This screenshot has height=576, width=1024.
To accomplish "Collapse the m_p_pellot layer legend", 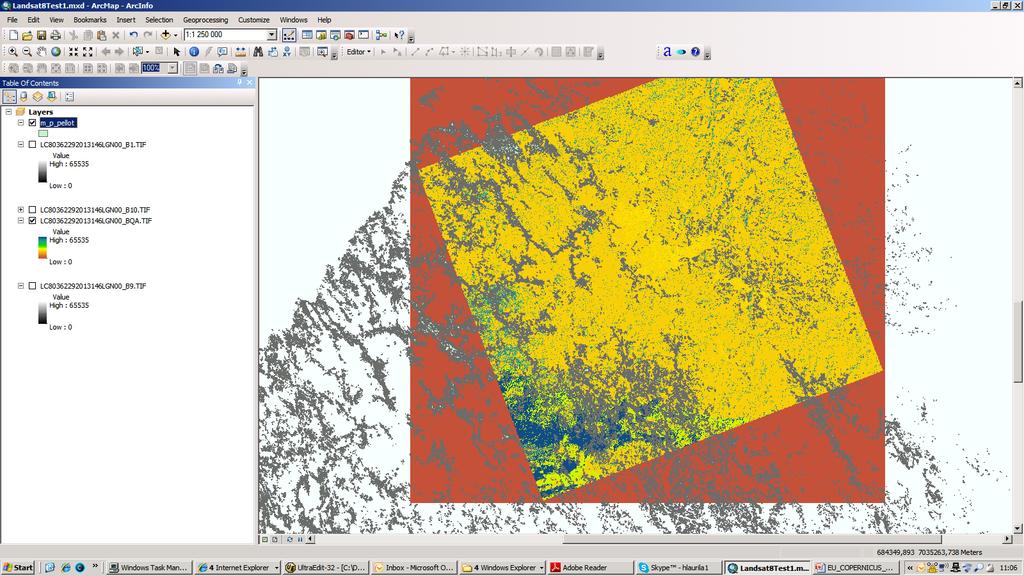I will [x=21, y=123].
